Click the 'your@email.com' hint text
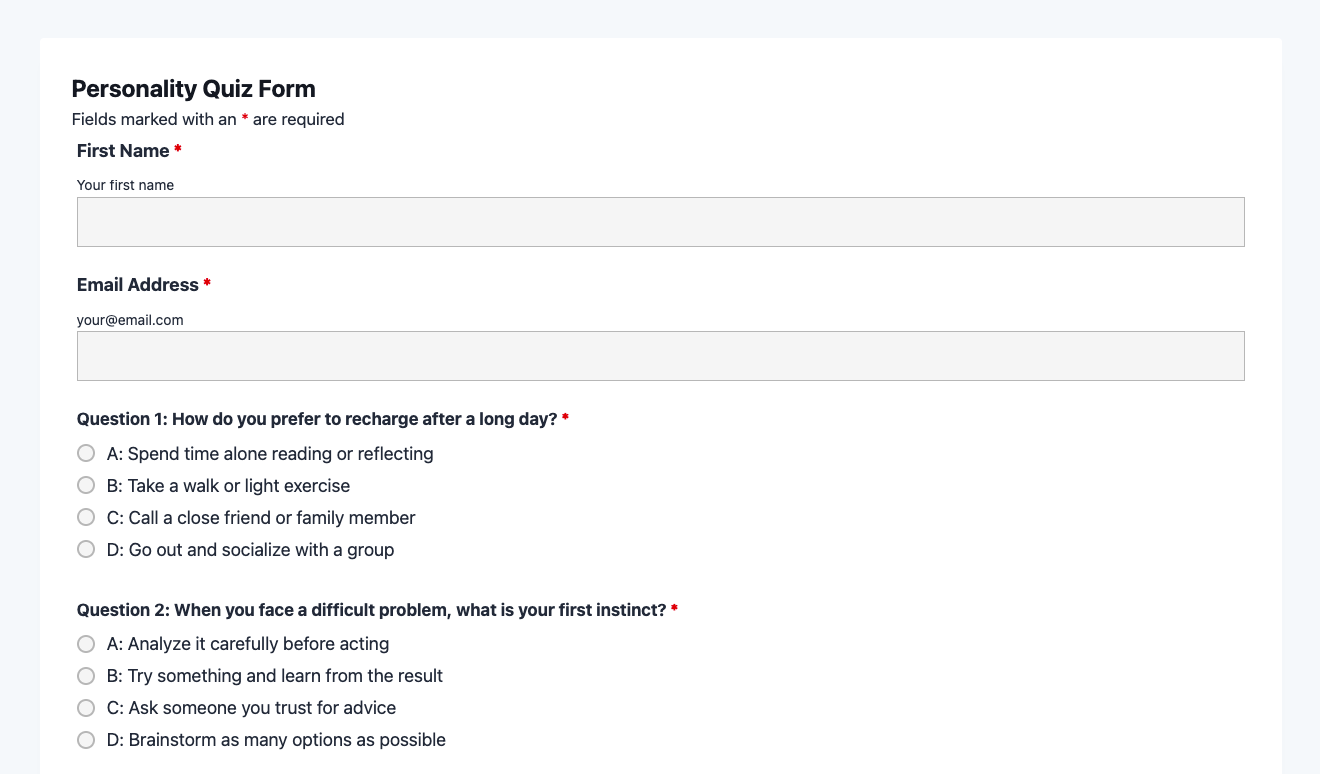 click(130, 320)
